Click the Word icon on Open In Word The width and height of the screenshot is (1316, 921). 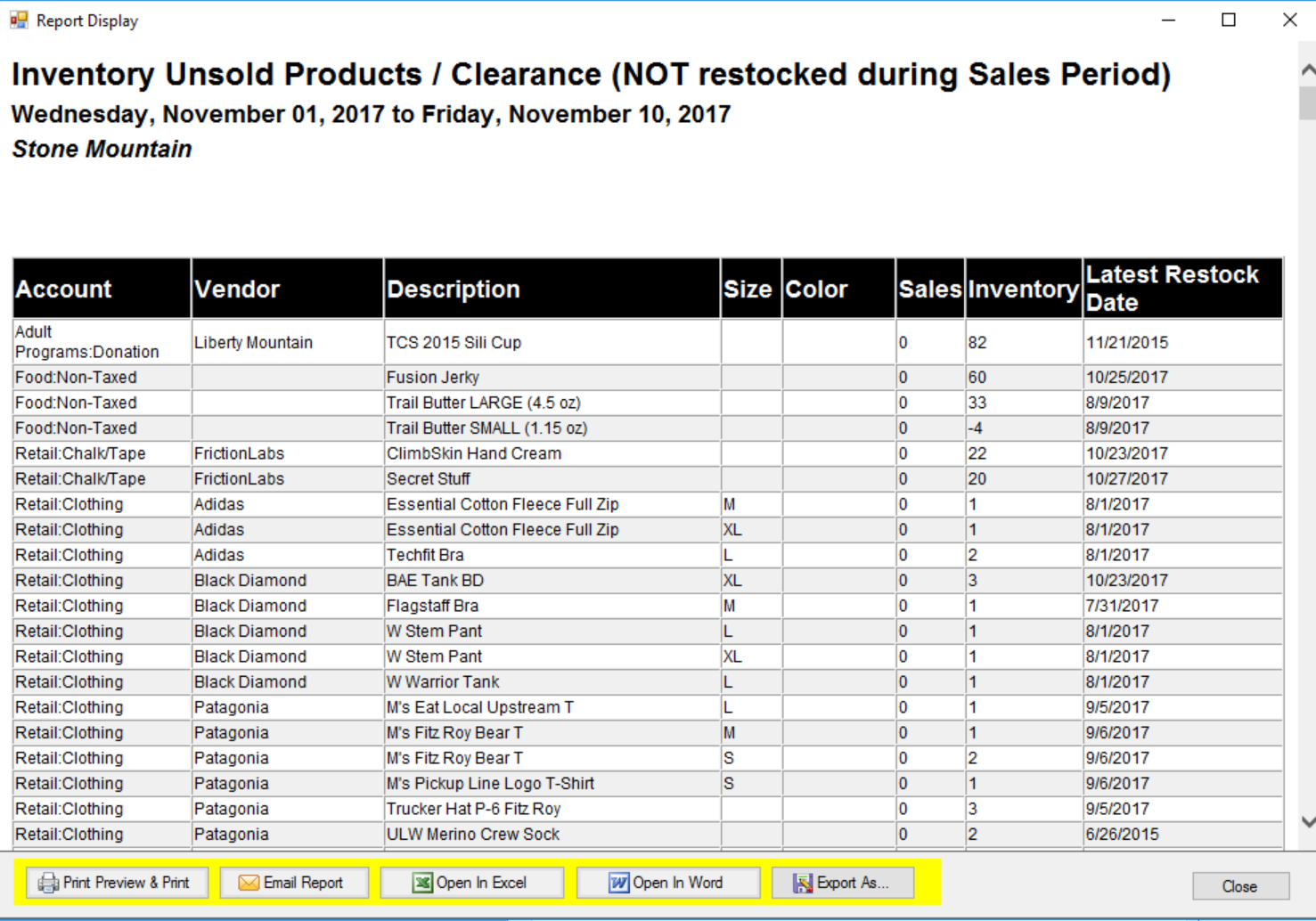coord(618,883)
